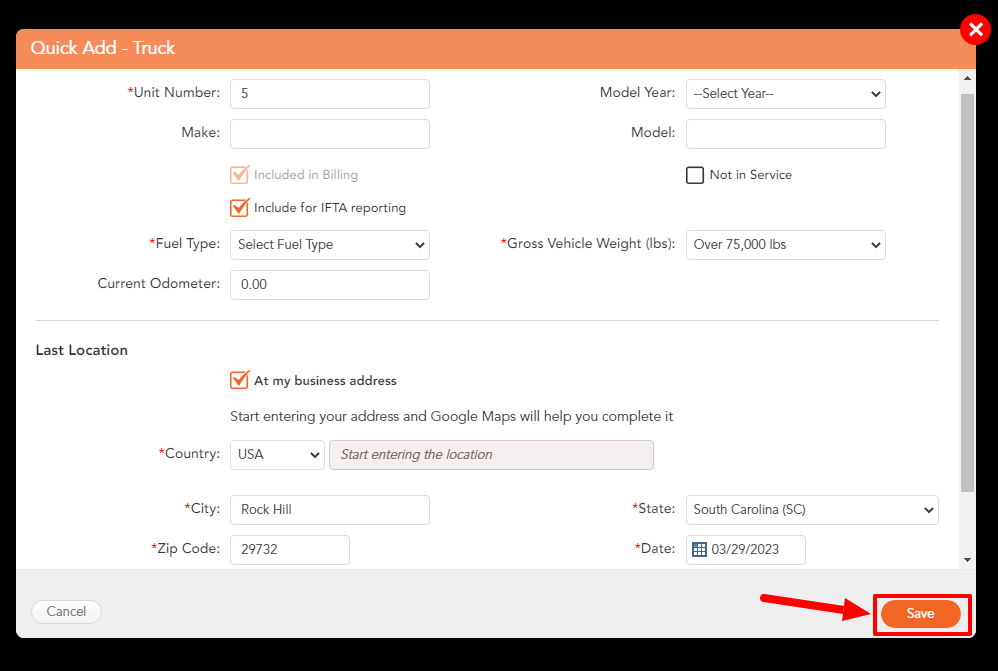Click the Save button
The height and width of the screenshot is (671, 998).
920,614
